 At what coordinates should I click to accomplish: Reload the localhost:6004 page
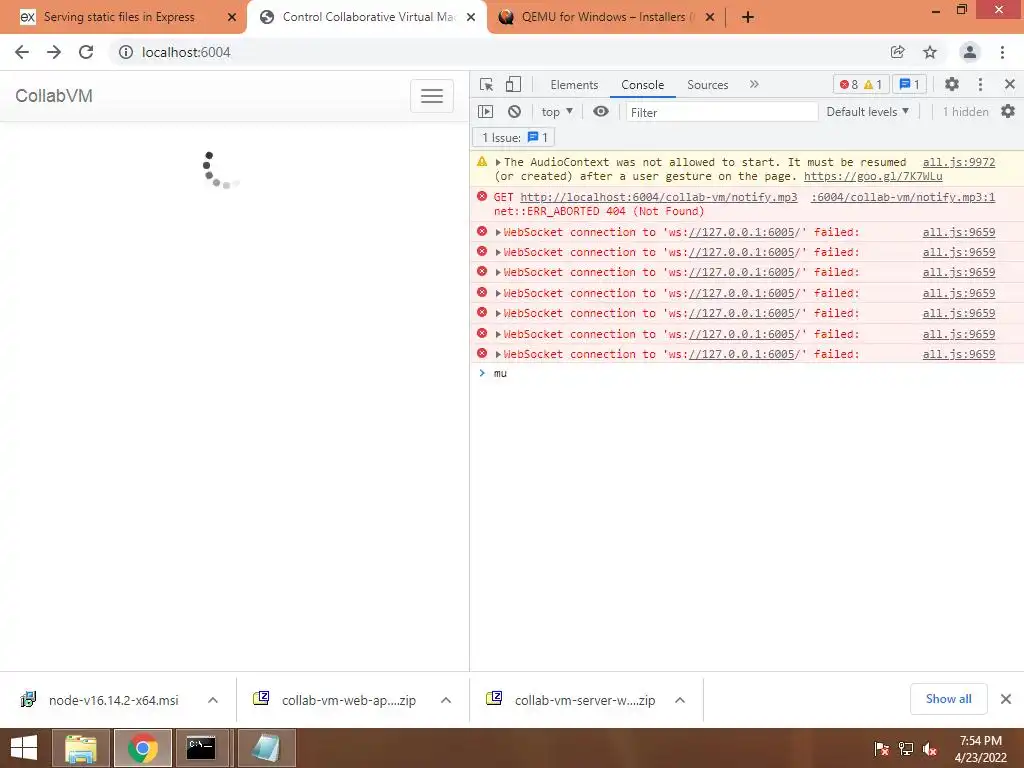pyautogui.click(x=86, y=52)
